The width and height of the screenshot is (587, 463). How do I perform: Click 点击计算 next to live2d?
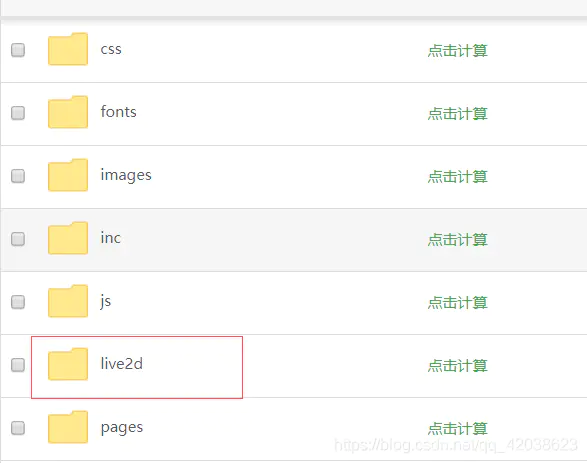click(457, 365)
